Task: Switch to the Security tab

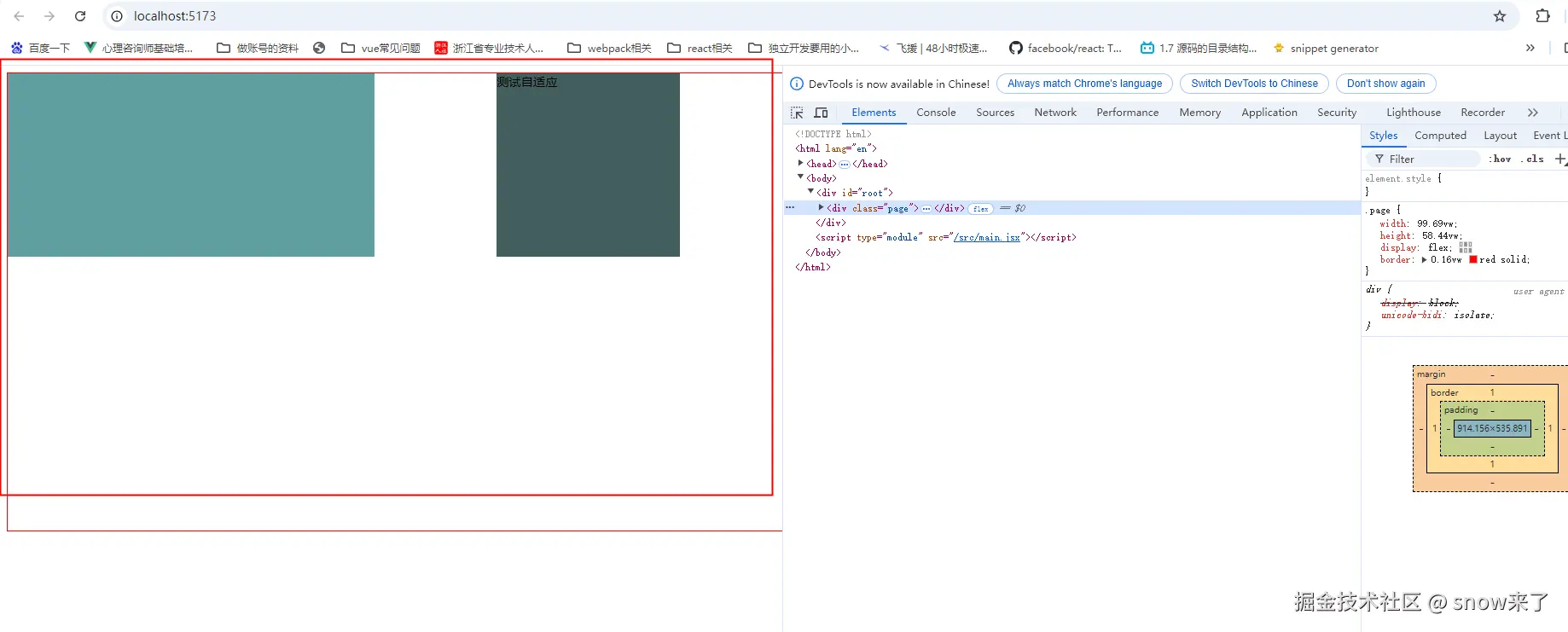Action: 1336,113
